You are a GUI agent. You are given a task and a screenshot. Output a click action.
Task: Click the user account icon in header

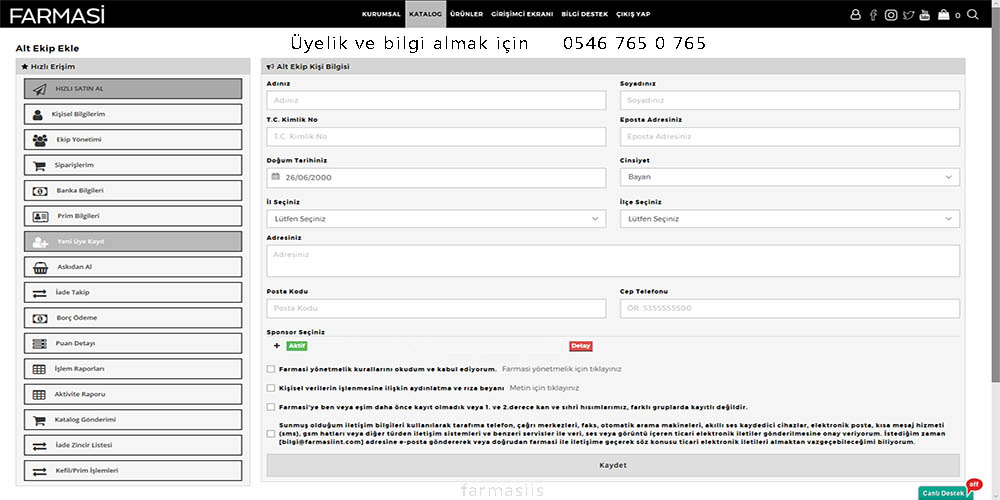tap(855, 15)
